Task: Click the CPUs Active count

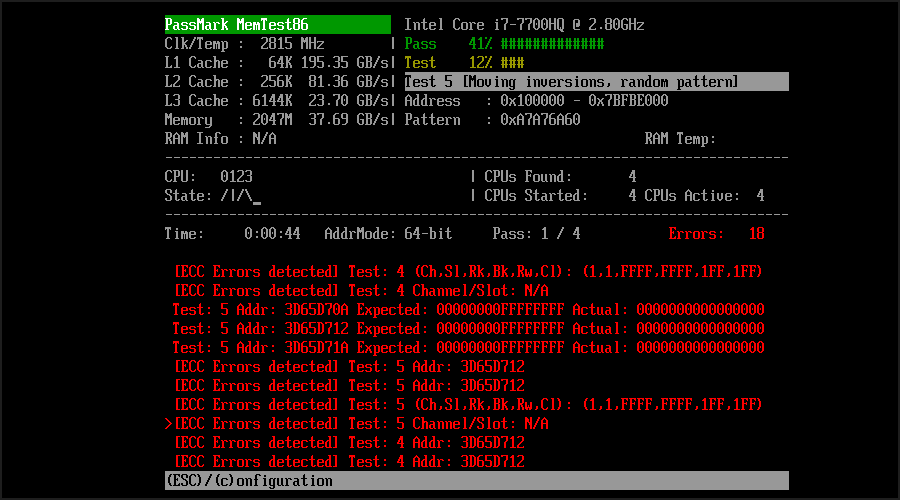Action: [x=761, y=195]
